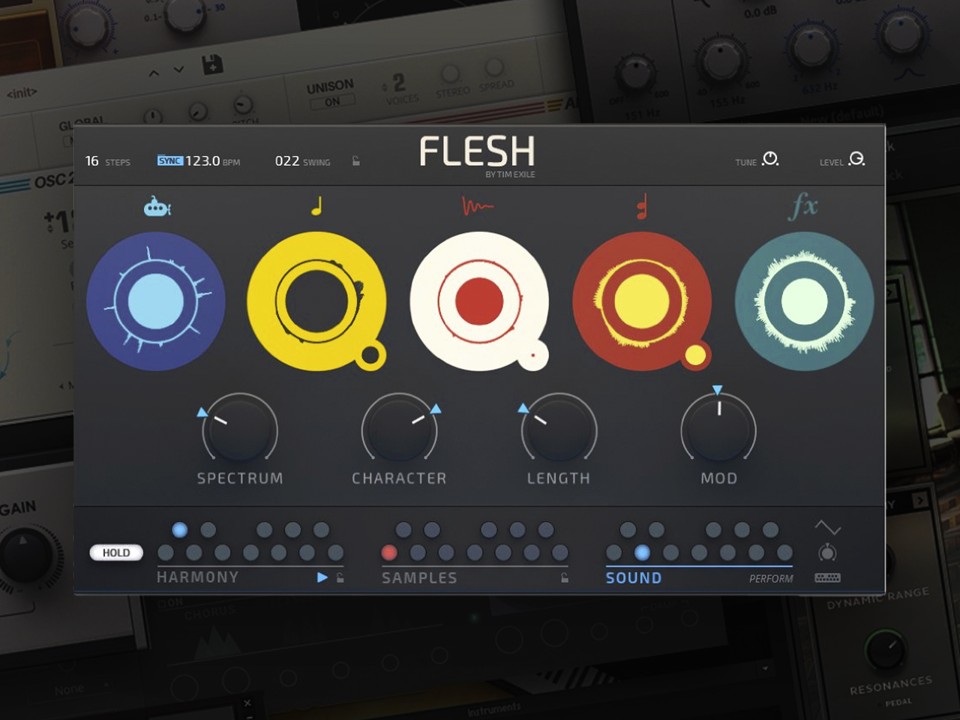Click small white bubble on Sample circle

pyautogui.click(x=533, y=356)
